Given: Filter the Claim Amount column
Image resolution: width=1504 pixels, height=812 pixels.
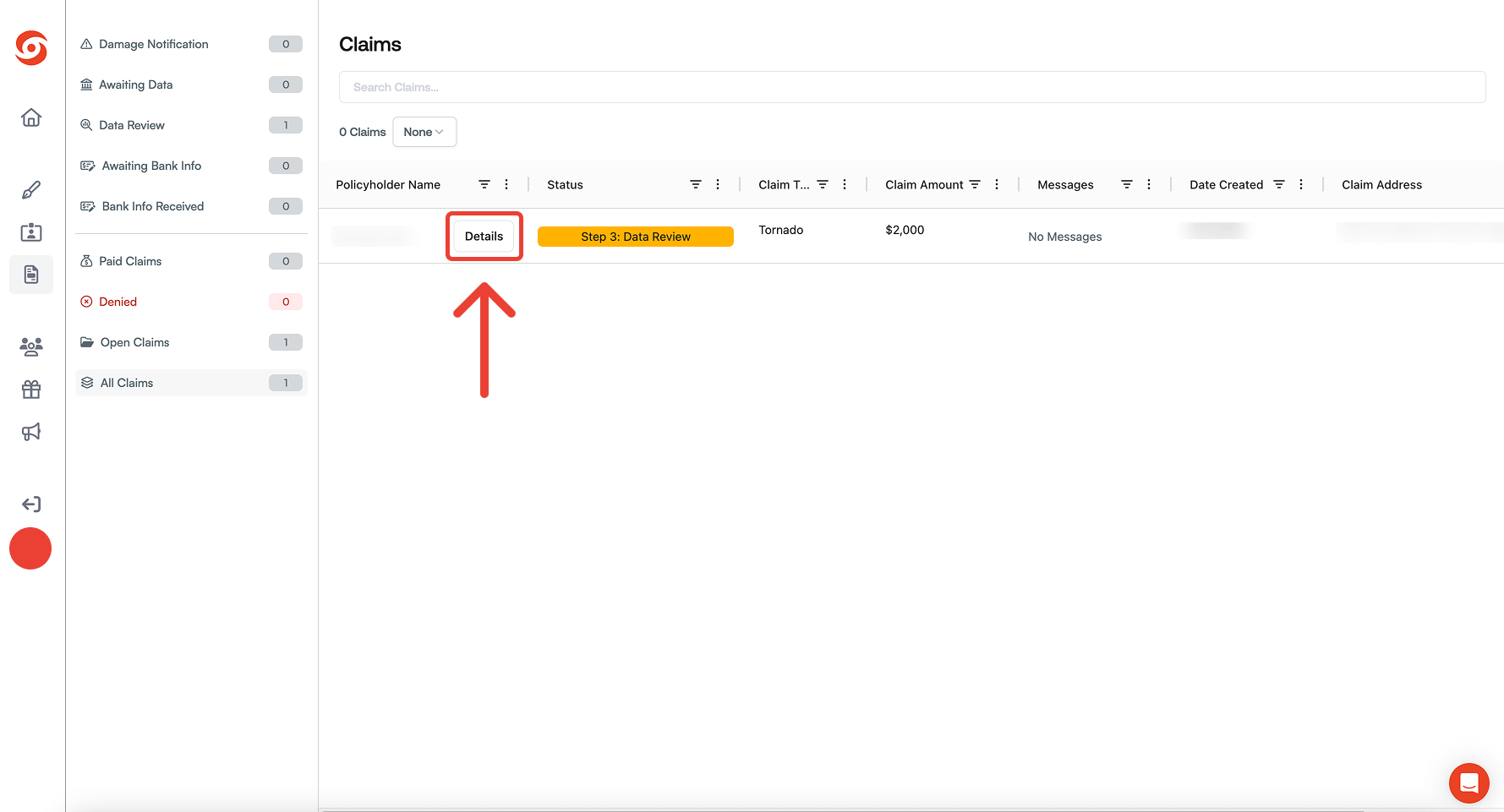Looking at the screenshot, I should [975, 184].
